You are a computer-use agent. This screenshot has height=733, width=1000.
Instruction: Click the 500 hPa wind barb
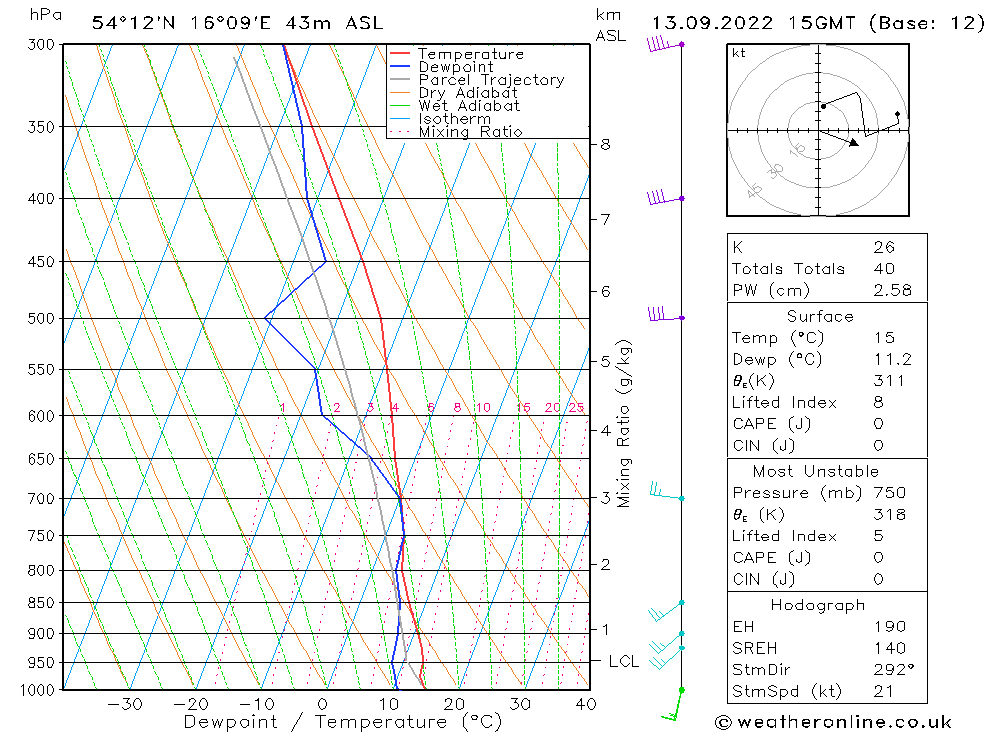pos(665,315)
